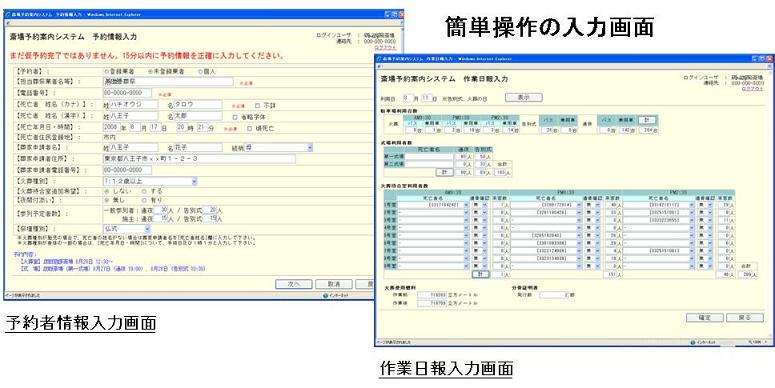Click the zoom level indicator in the right status bar
Viewport: 775px width, 388px height.
757,342
